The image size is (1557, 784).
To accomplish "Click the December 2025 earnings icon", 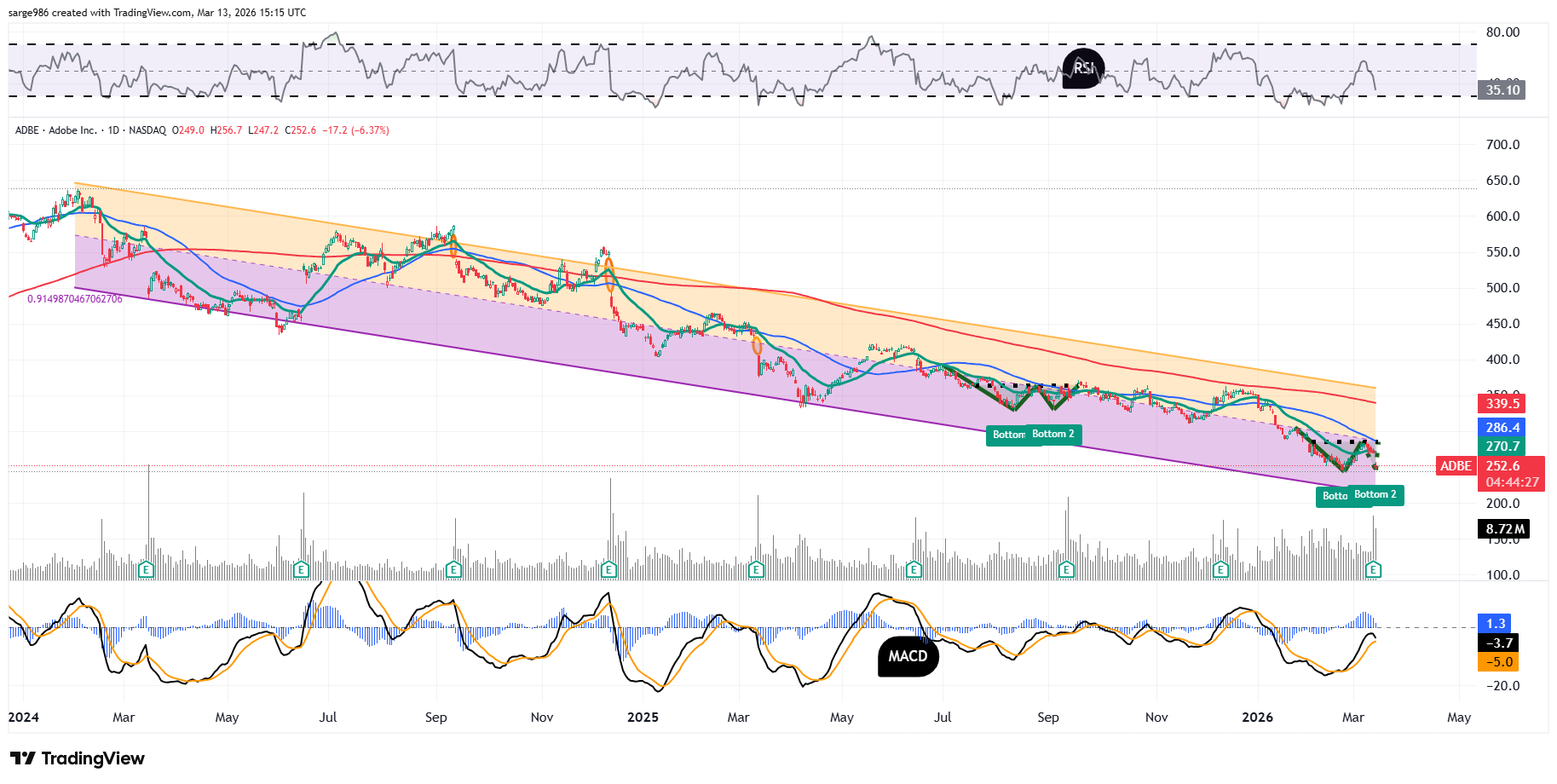I will 1221,569.
